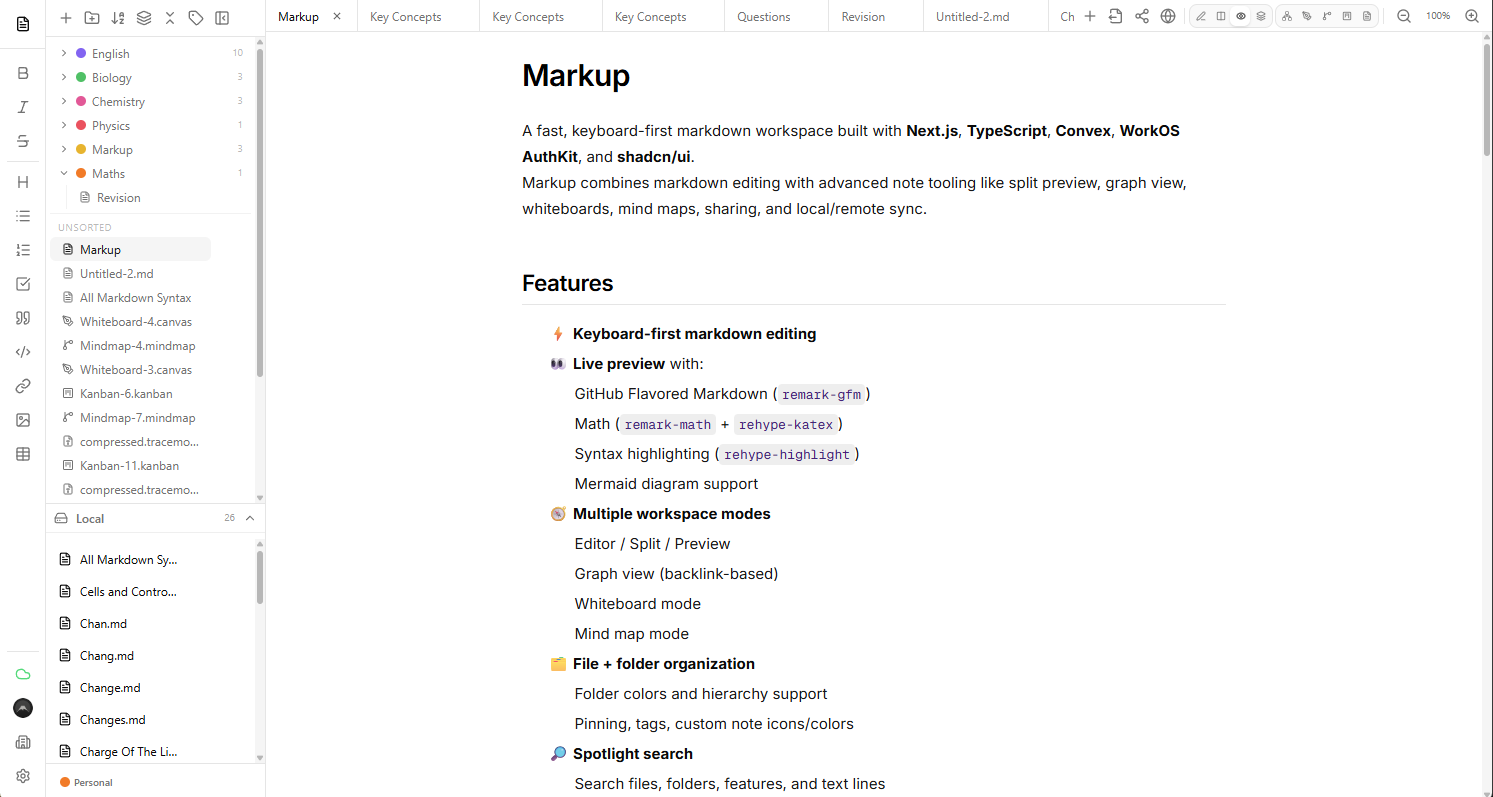
Task: Toggle preview-only mode with the eye icon
Action: point(1241,16)
